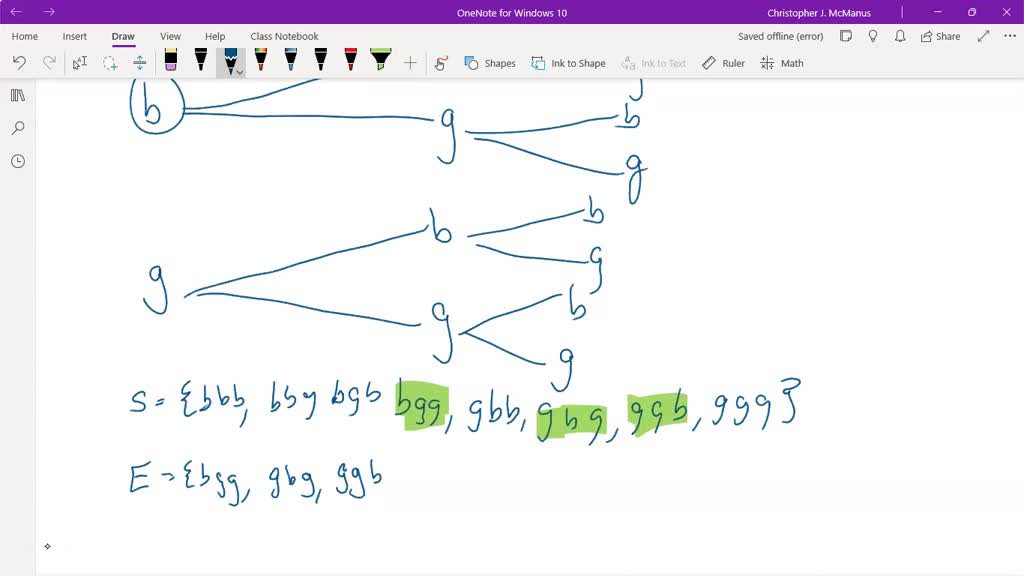
Task: Add a new pen with the plus icon
Action: (410, 62)
